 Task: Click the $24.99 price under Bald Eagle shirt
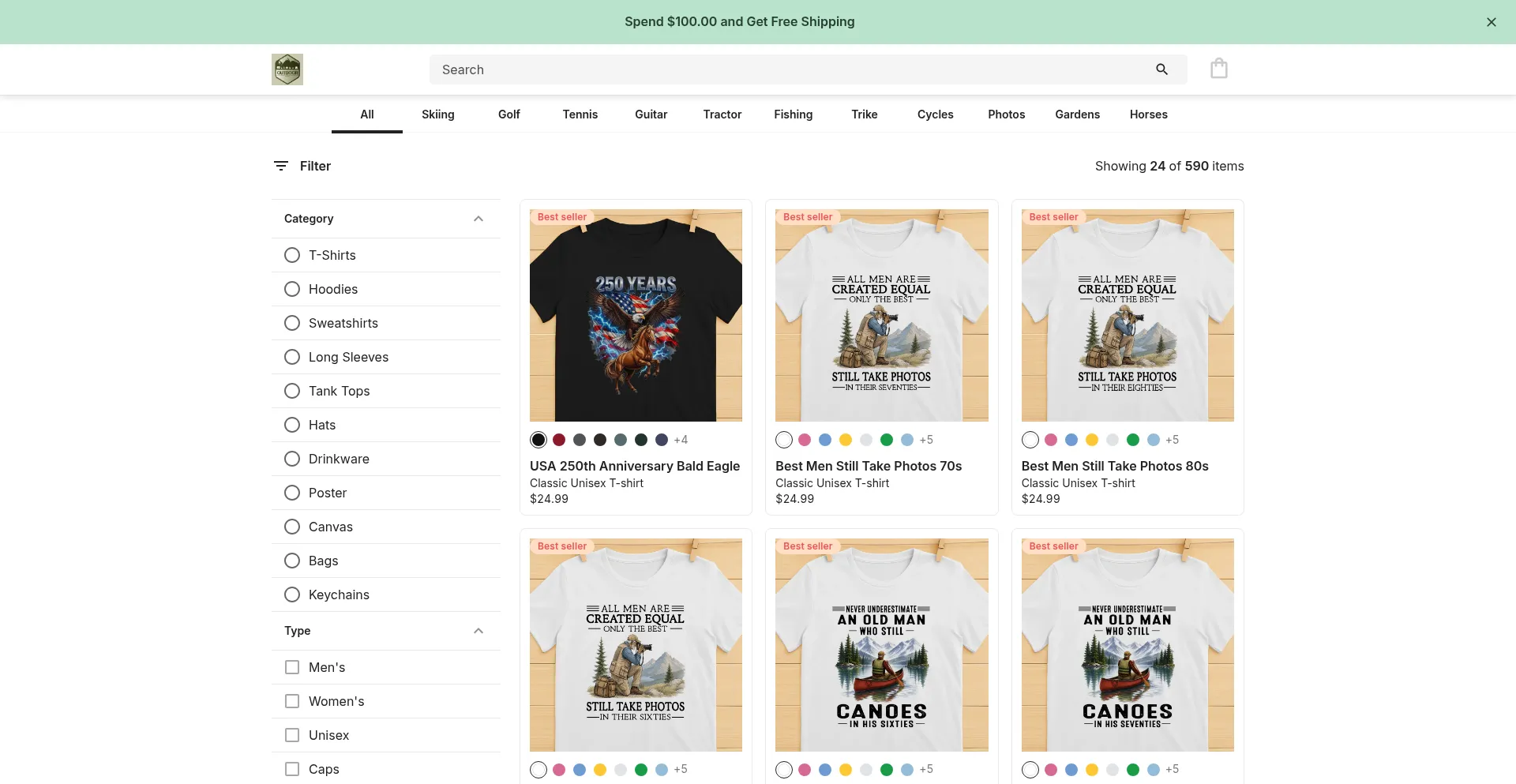[x=549, y=499]
